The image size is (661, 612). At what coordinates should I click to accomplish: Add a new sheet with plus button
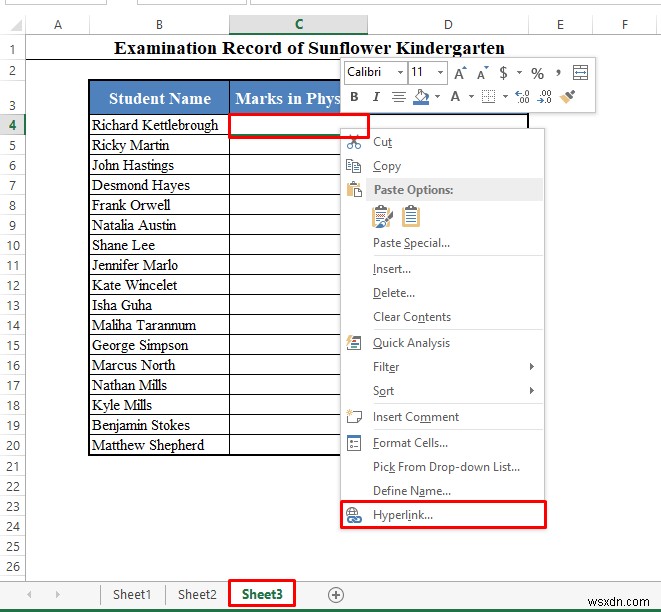tap(336, 595)
